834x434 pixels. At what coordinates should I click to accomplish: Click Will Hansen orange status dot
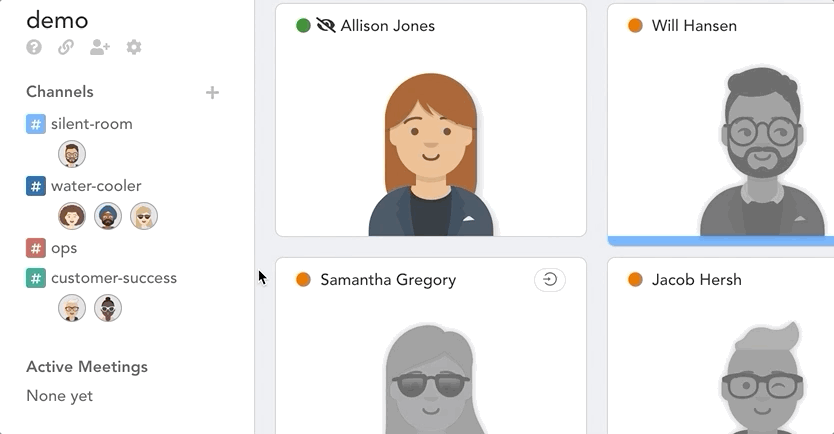point(635,26)
